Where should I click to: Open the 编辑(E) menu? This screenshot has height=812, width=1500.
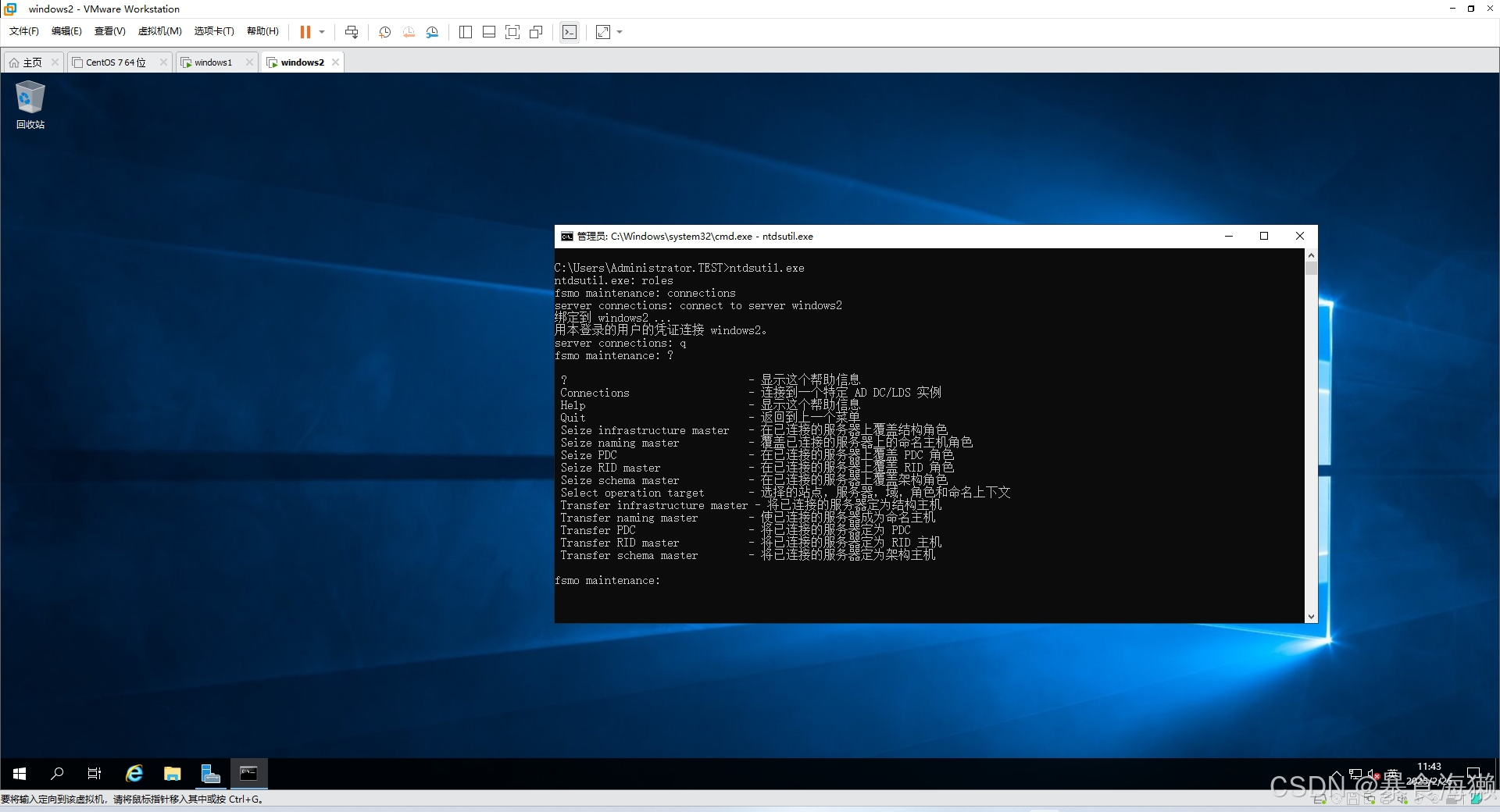(x=66, y=31)
